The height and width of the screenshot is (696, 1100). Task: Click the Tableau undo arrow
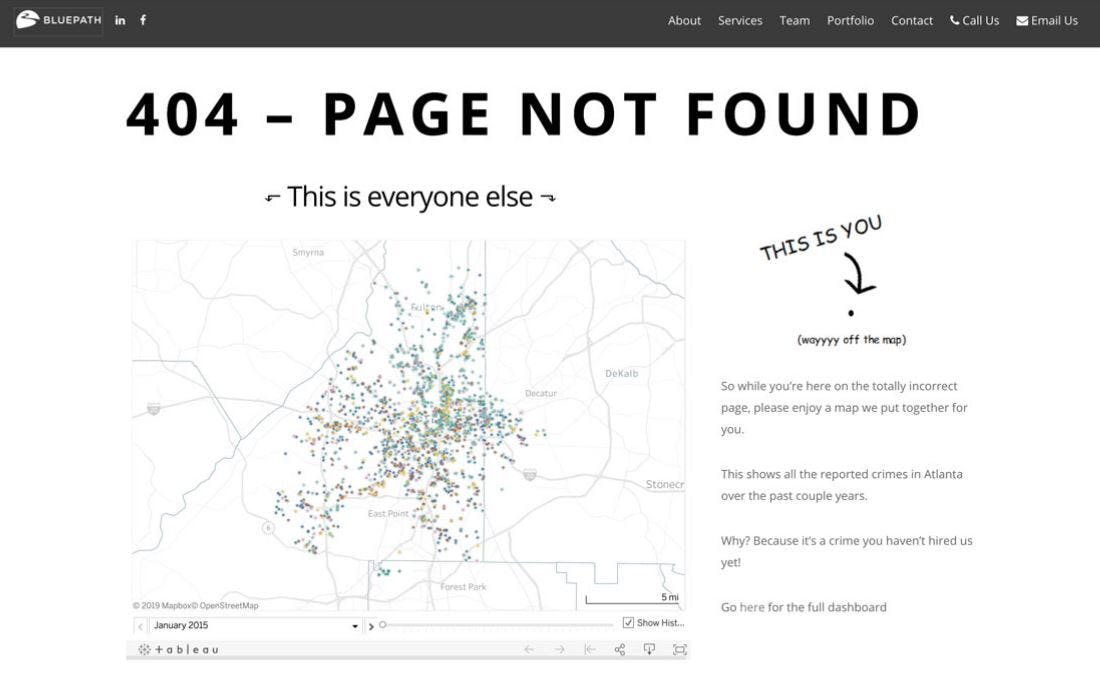pyautogui.click(x=530, y=650)
